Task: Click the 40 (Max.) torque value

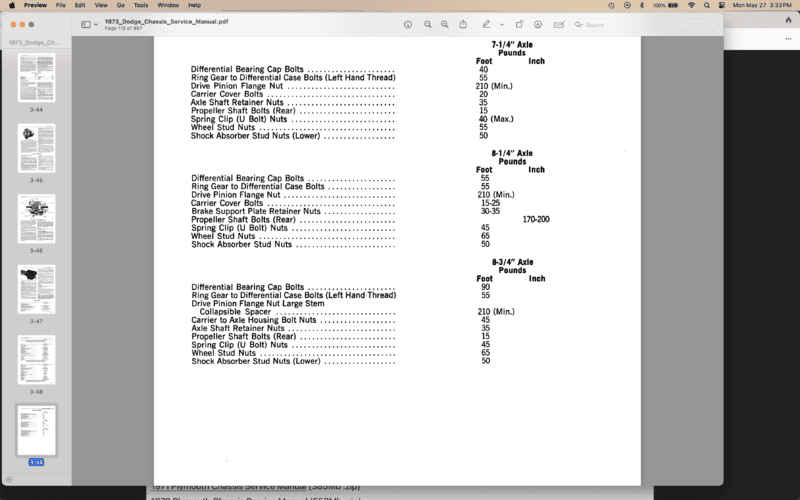Action: click(495, 119)
